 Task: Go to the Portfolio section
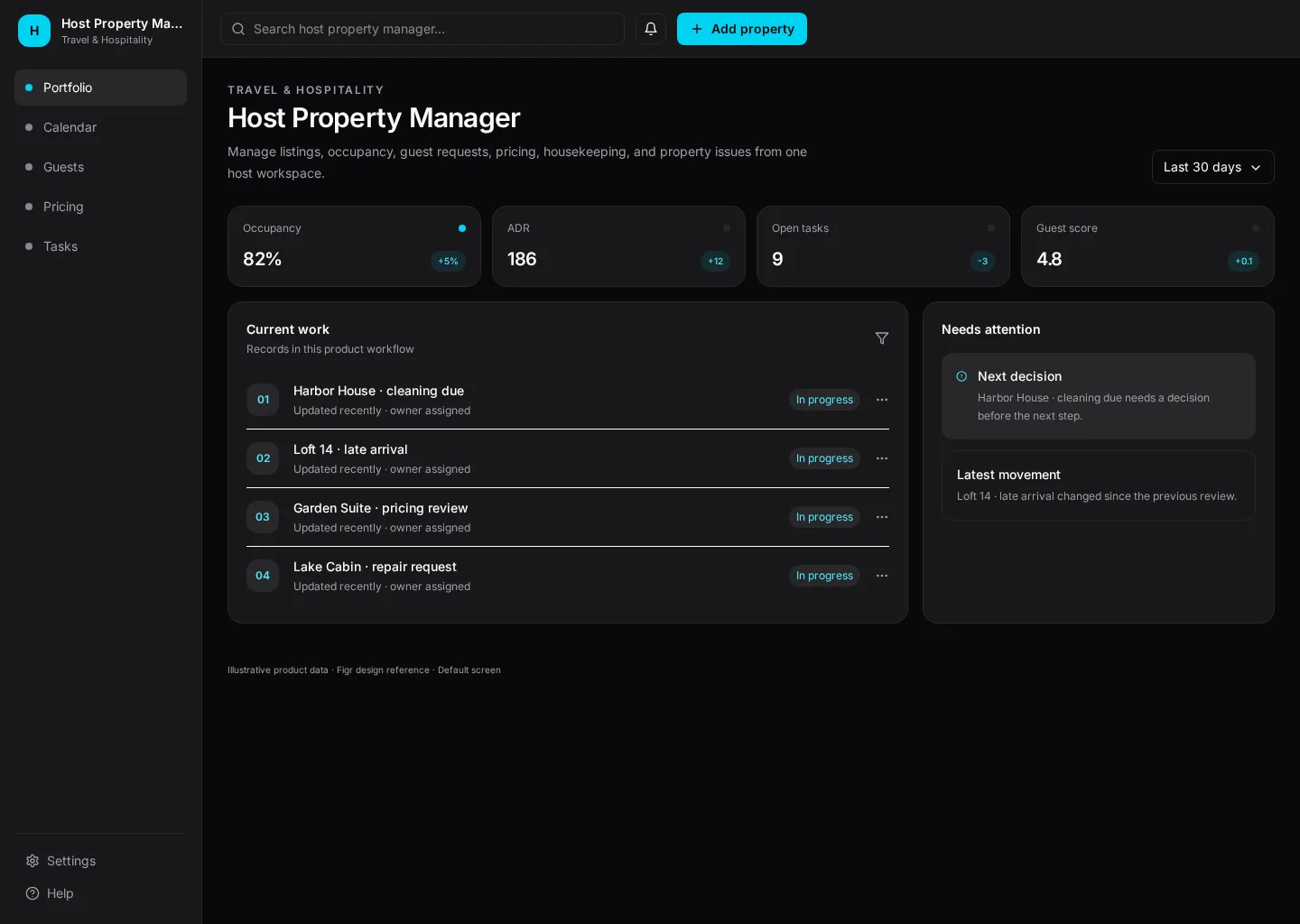pos(100,88)
